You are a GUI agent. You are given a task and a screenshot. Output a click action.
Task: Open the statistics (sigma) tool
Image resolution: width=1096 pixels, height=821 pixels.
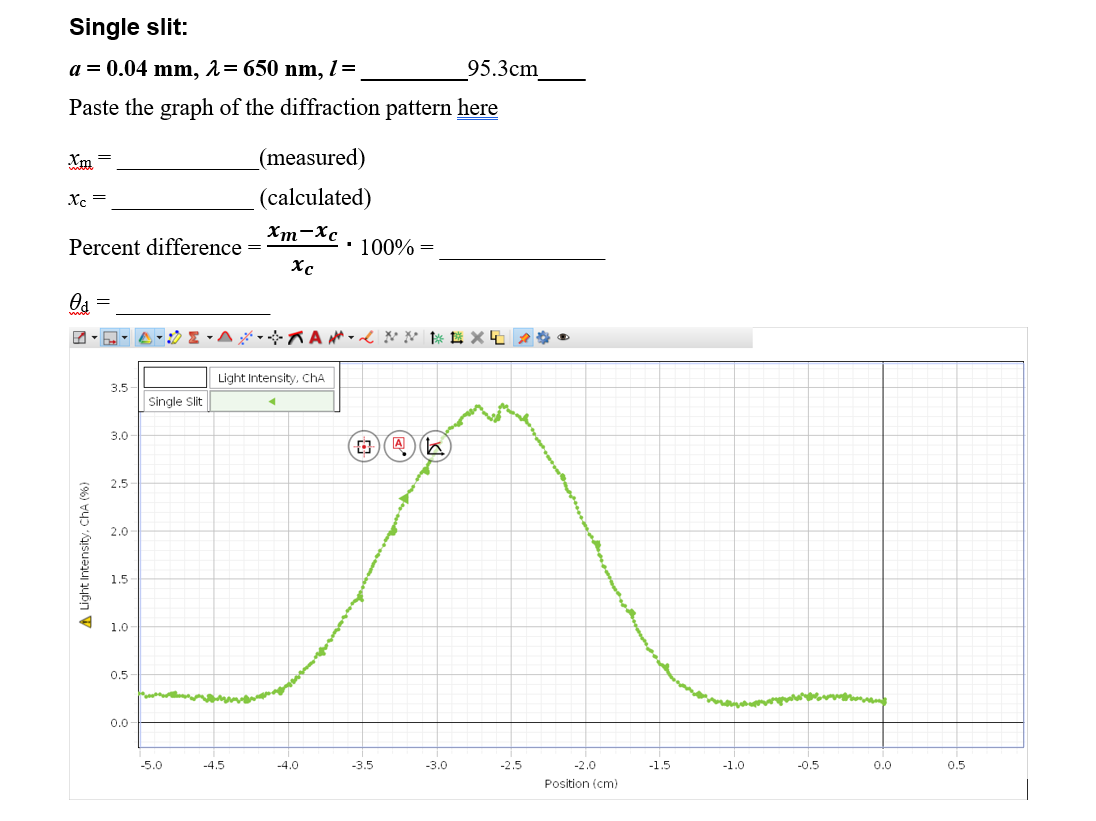click(x=192, y=337)
